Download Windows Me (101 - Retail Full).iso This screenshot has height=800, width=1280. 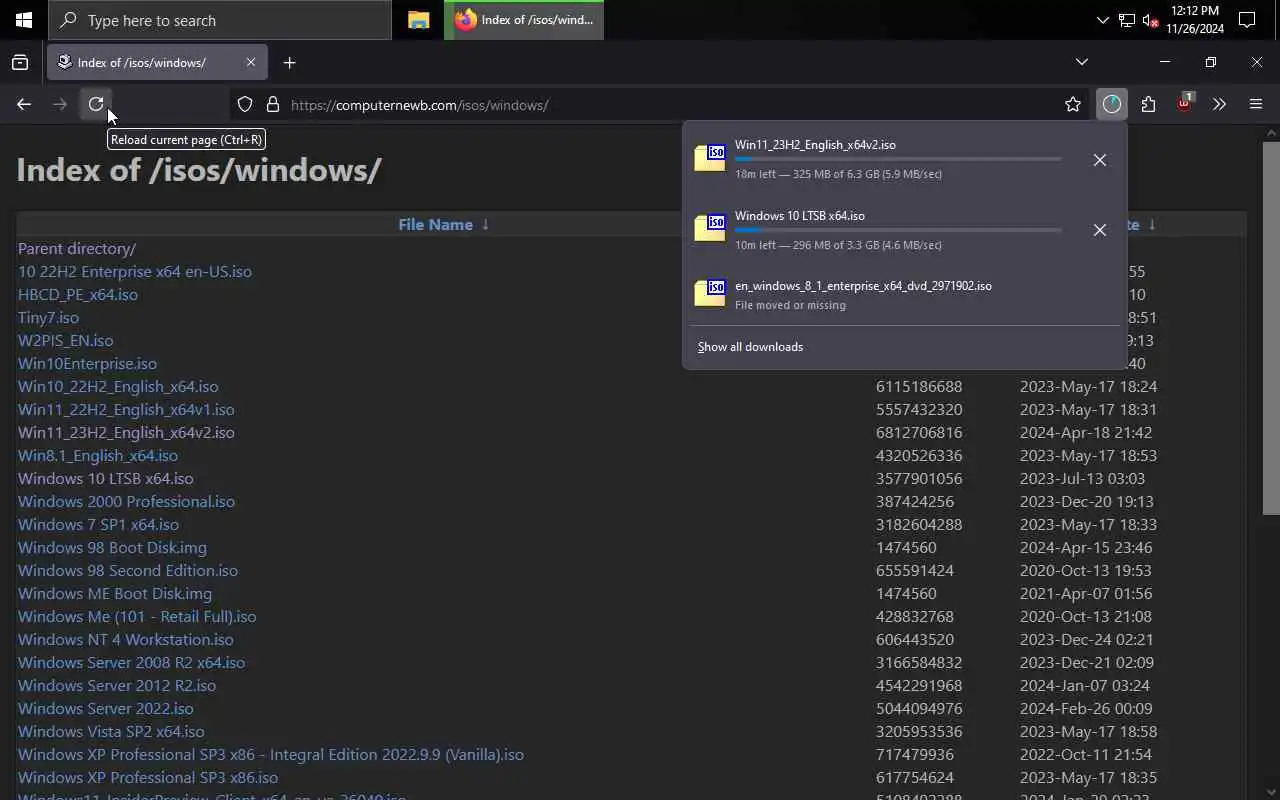[x=137, y=616]
